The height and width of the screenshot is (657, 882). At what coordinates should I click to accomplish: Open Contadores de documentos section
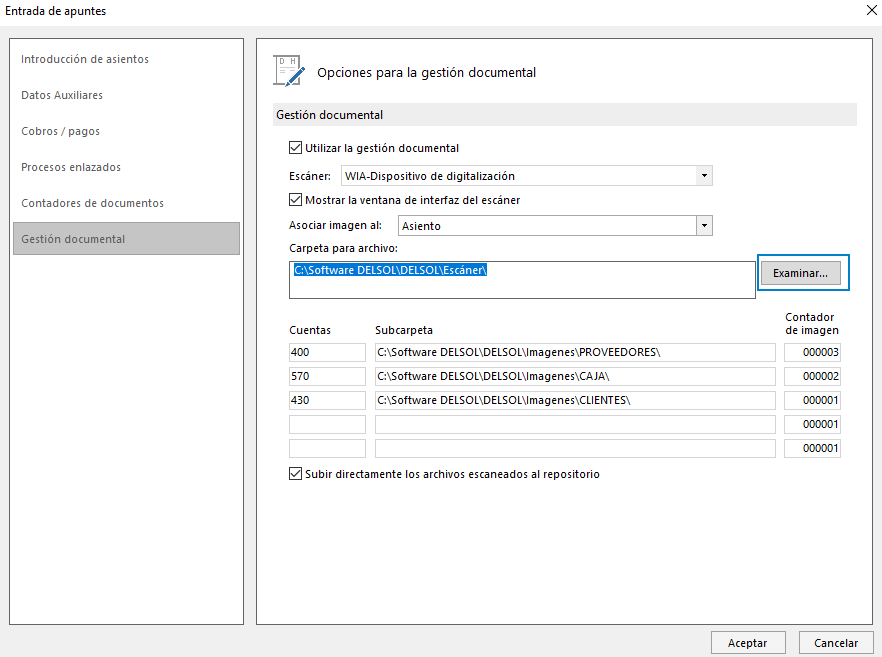[x=92, y=203]
